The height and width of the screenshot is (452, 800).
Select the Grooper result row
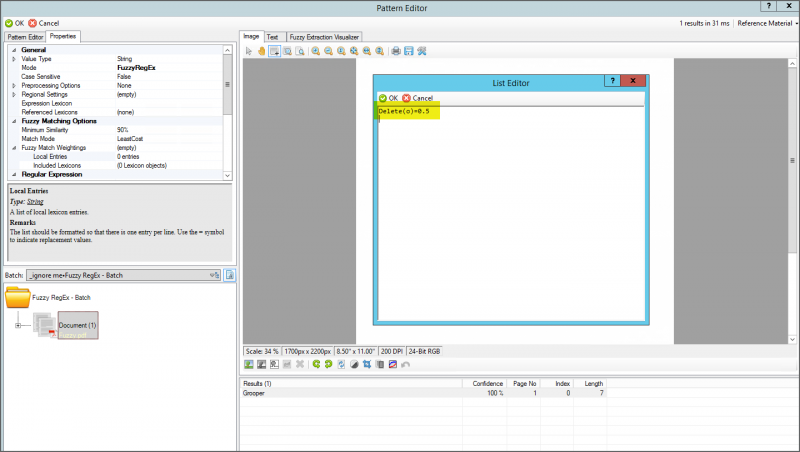point(423,393)
